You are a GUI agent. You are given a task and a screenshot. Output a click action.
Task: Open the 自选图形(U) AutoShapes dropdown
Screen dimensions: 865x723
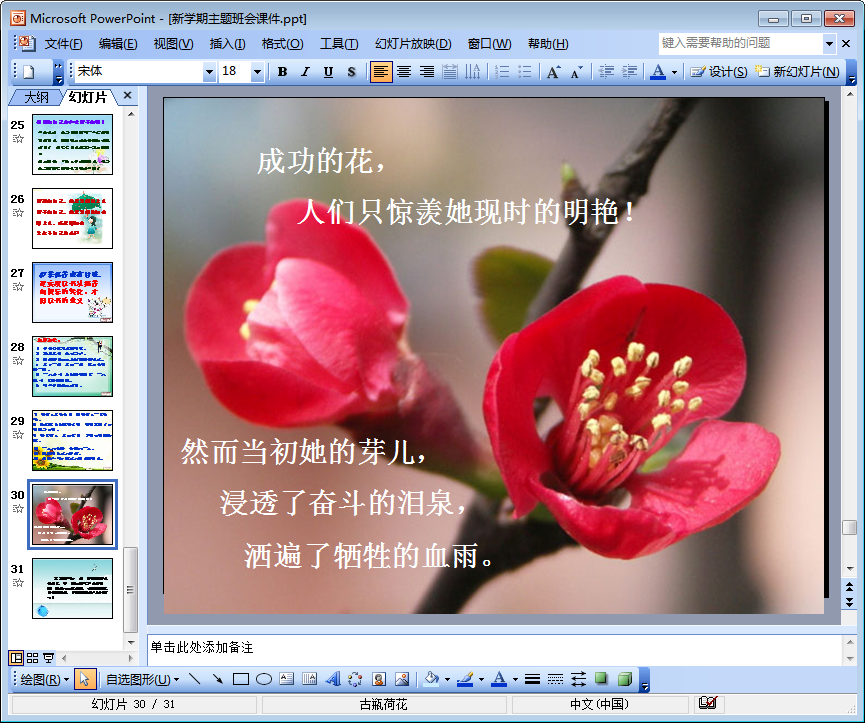click(142, 679)
